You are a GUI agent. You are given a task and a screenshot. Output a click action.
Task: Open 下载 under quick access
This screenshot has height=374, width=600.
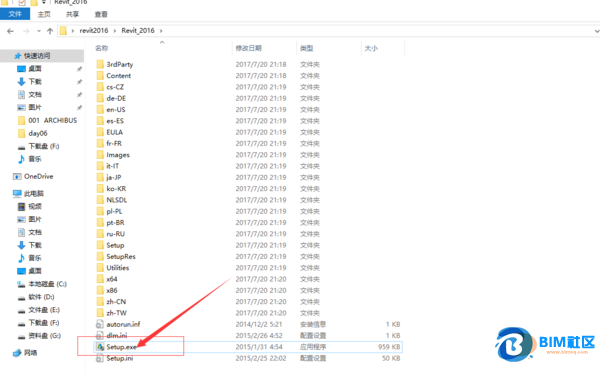point(35,82)
